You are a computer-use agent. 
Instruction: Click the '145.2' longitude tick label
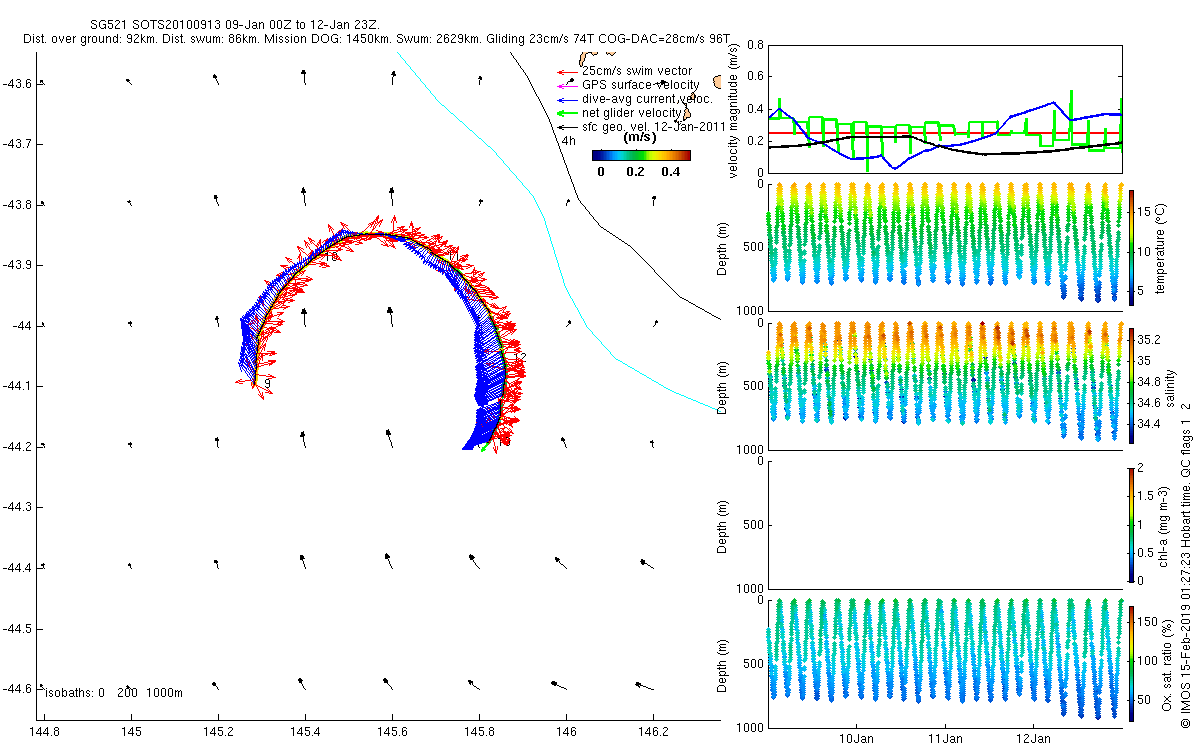[218, 731]
